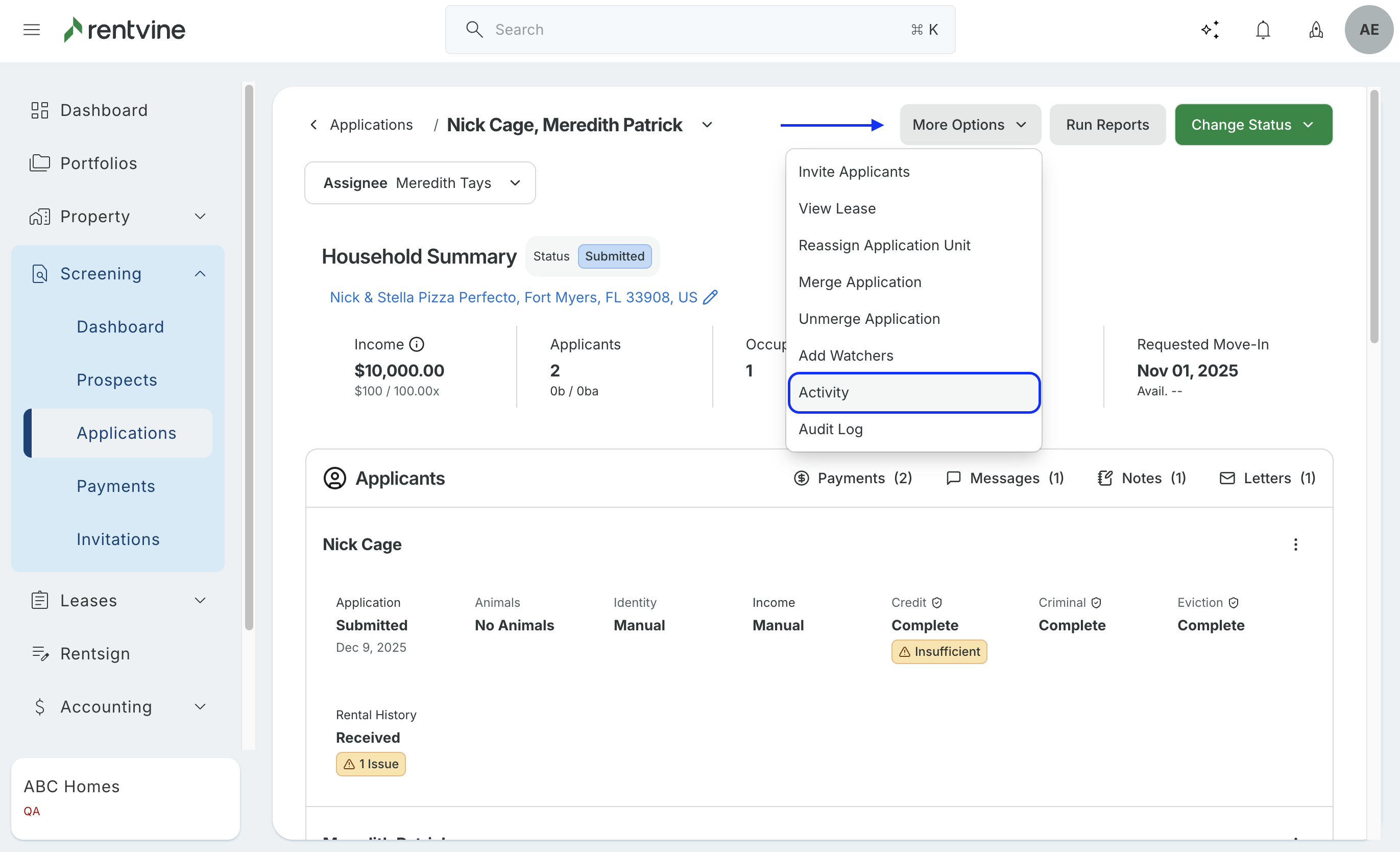Open the AE user avatar
Image resolution: width=1400 pixels, height=852 pixels.
click(1369, 30)
